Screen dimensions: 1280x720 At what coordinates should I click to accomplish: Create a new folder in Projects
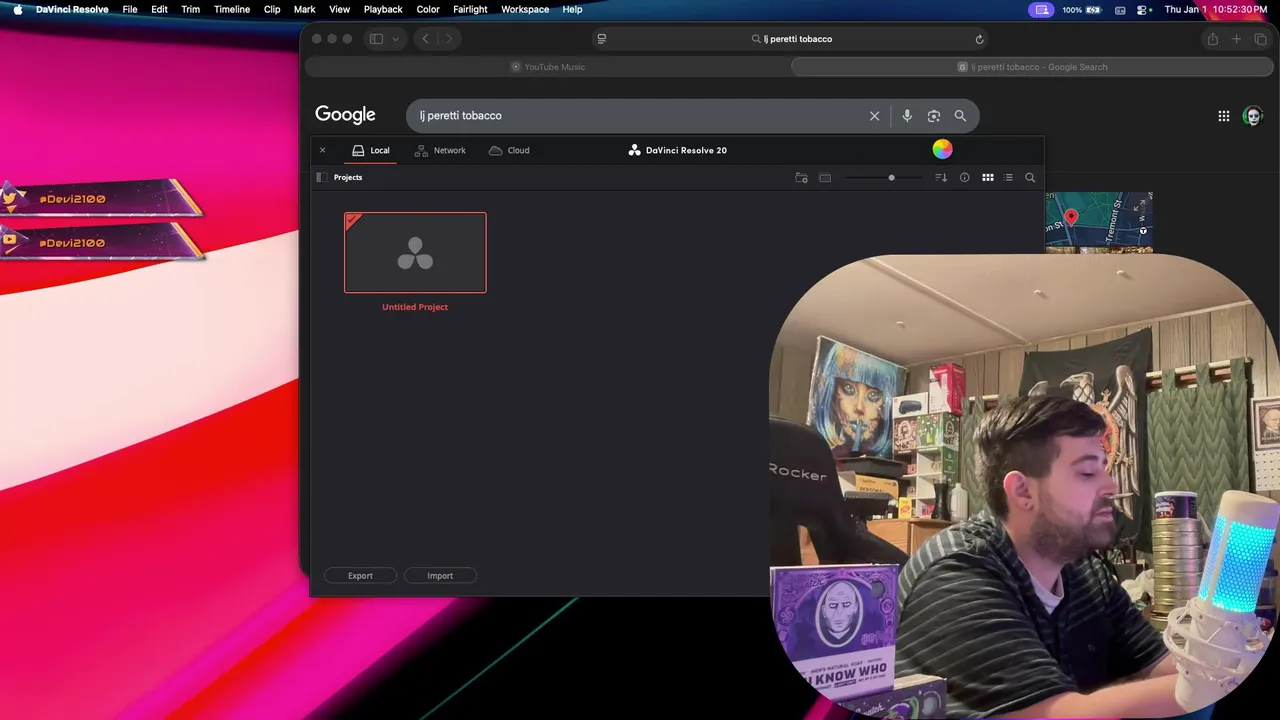801,177
